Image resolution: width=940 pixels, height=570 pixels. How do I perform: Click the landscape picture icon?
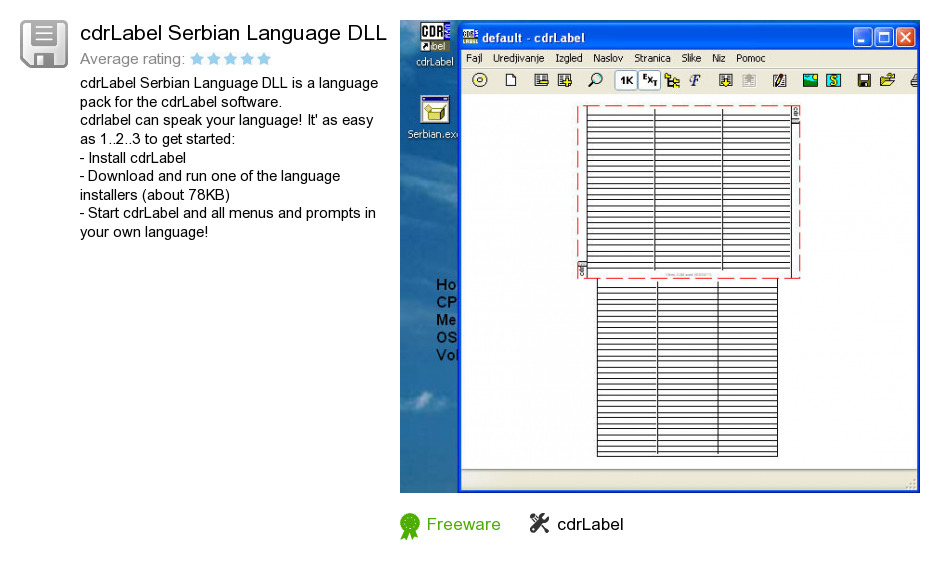pyautogui.click(x=810, y=80)
